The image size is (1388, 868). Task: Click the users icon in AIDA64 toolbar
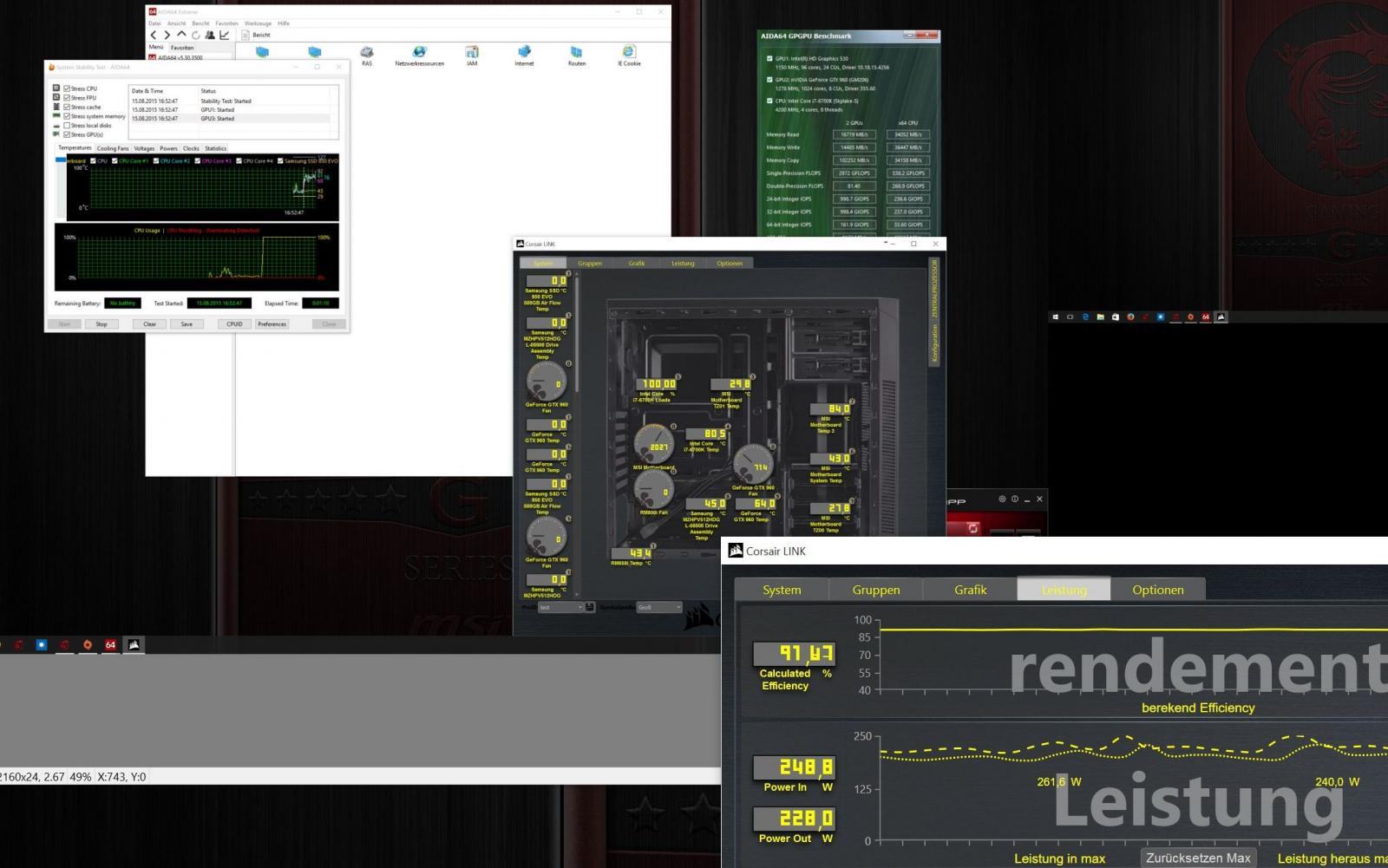point(210,35)
